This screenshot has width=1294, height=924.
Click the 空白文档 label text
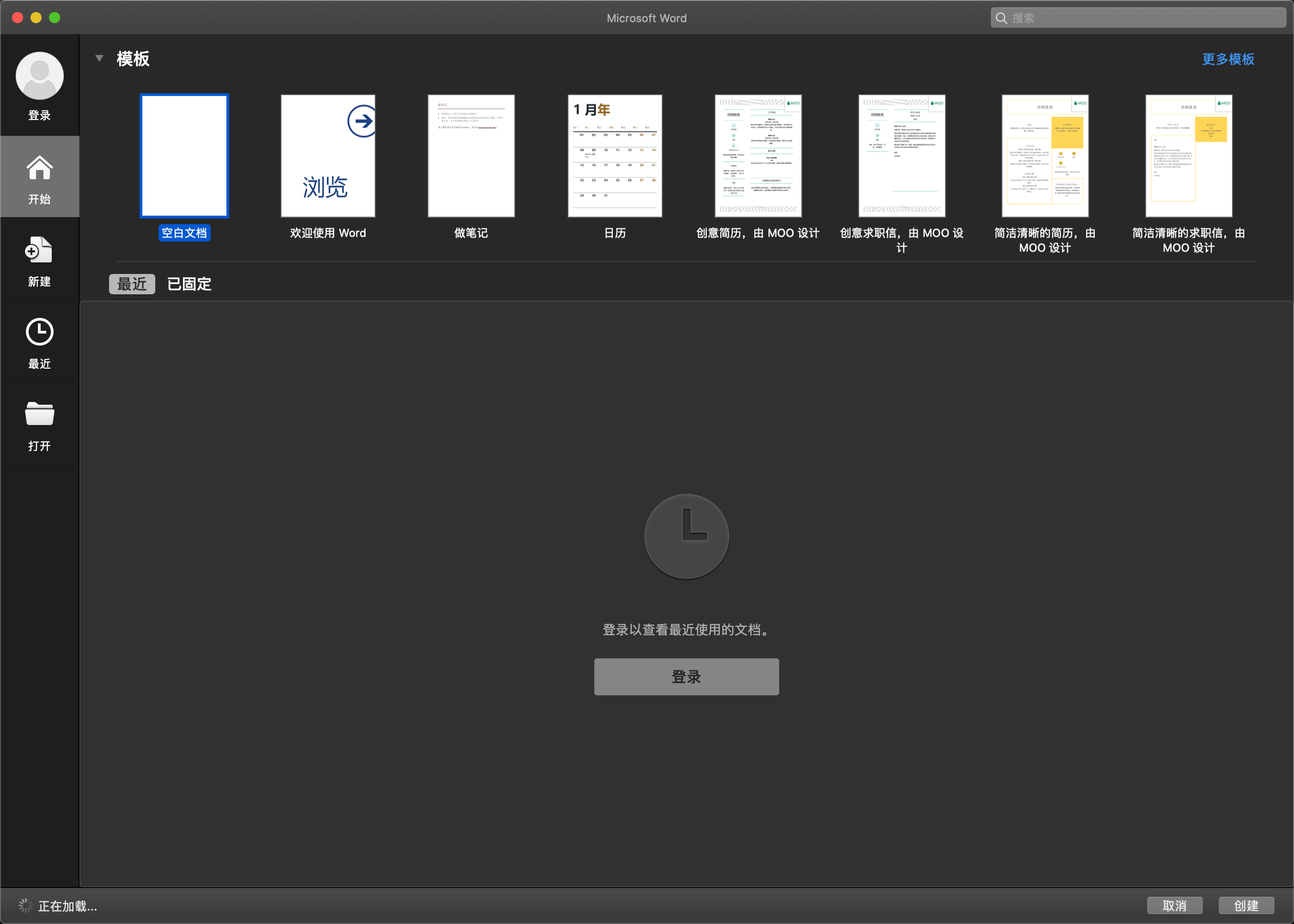pos(184,233)
